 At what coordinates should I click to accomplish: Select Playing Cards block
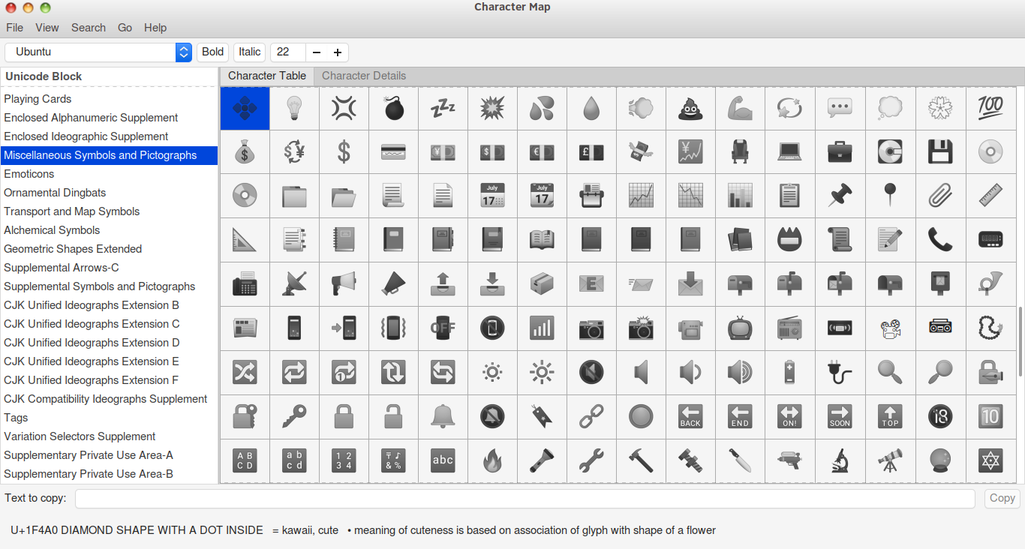tap(109, 99)
